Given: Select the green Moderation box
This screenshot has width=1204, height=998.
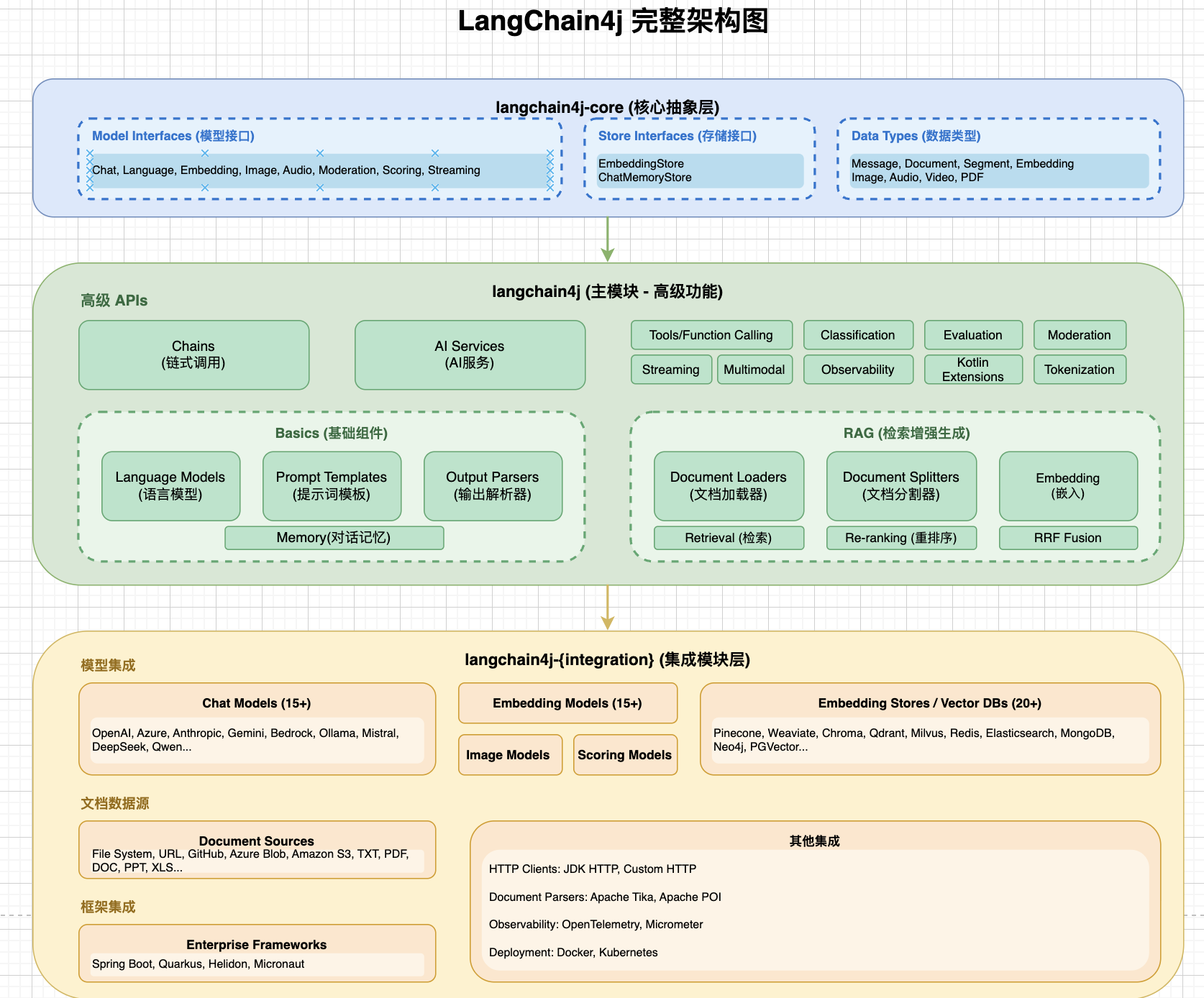Looking at the screenshot, I should tap(1080, 335).
